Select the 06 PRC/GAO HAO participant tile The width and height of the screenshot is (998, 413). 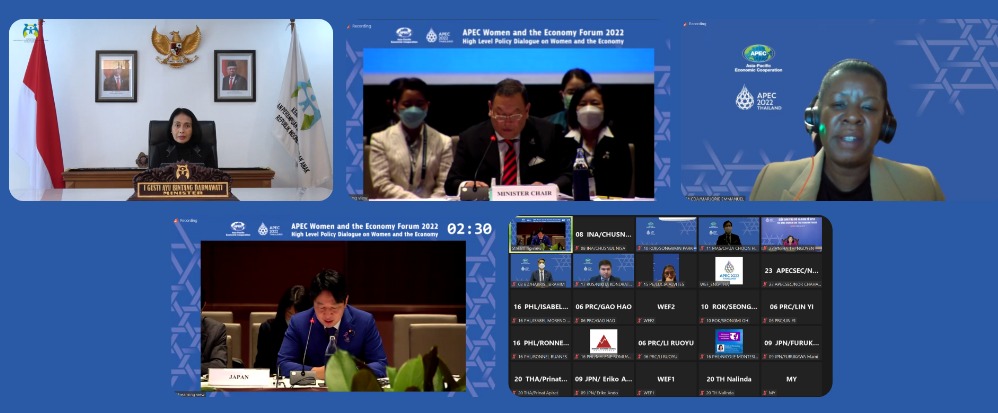603,307
